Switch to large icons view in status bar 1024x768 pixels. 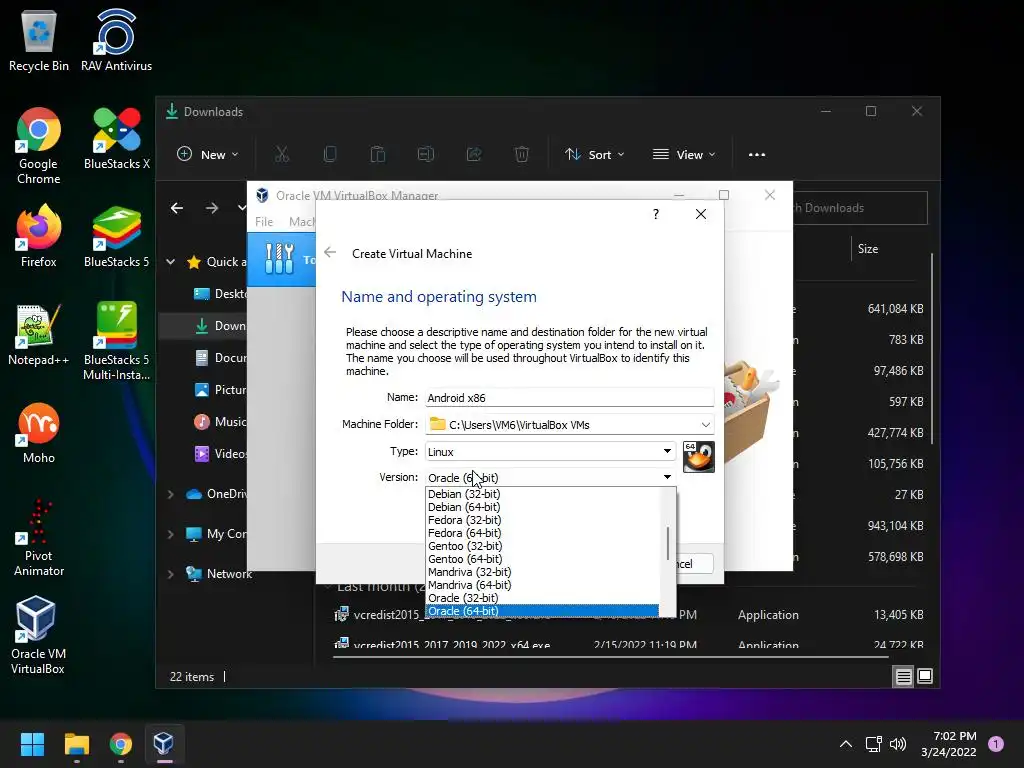pyautogui.click(x=925, y=677)
